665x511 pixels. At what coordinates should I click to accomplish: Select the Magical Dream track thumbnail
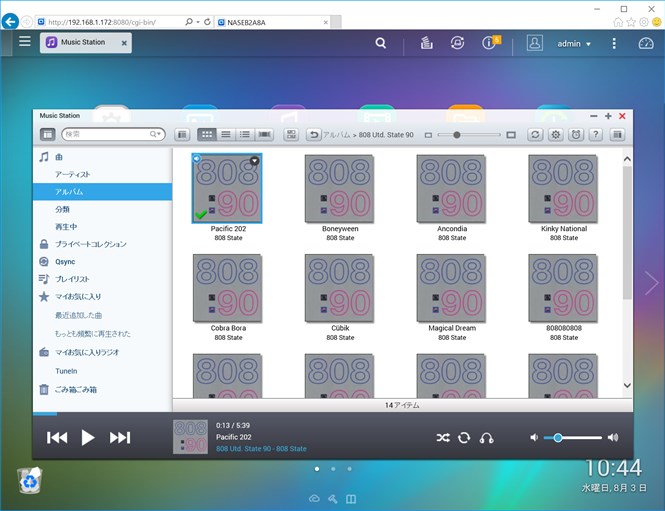click(x=451, y=288)
